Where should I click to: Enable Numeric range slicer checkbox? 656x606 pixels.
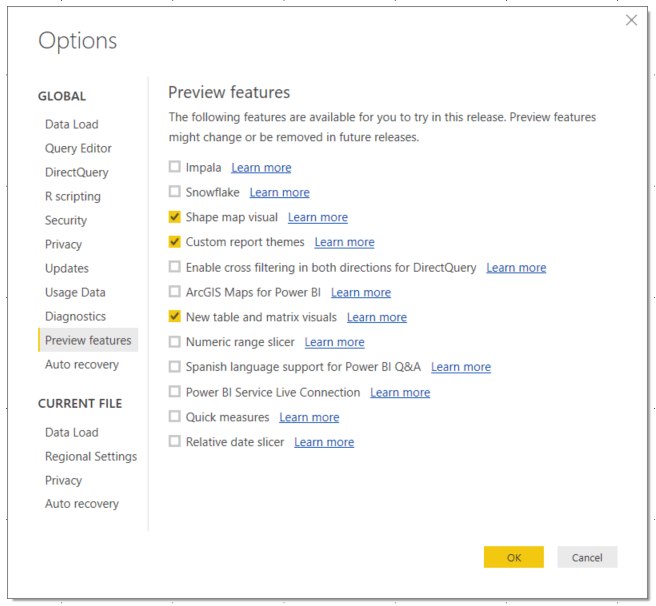point(174,342)
